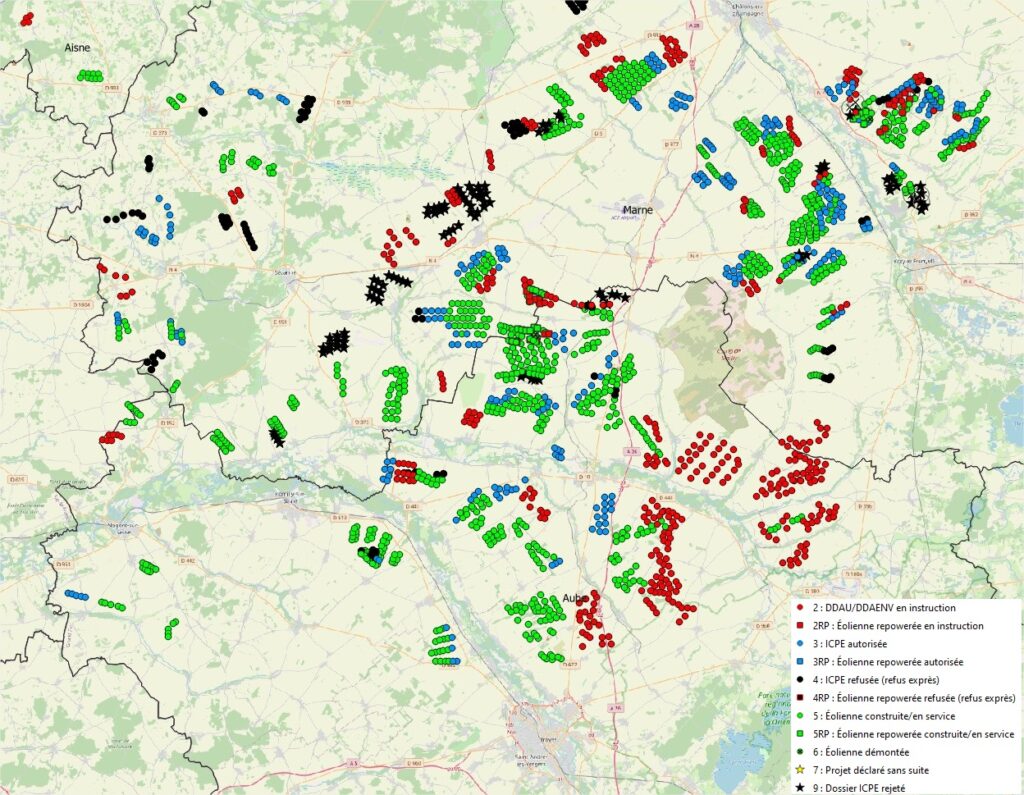The image size is (1024, 795).
Task: Click the '6 : Éolienne démontée' legend text
Action: click(x=860, y=751)
